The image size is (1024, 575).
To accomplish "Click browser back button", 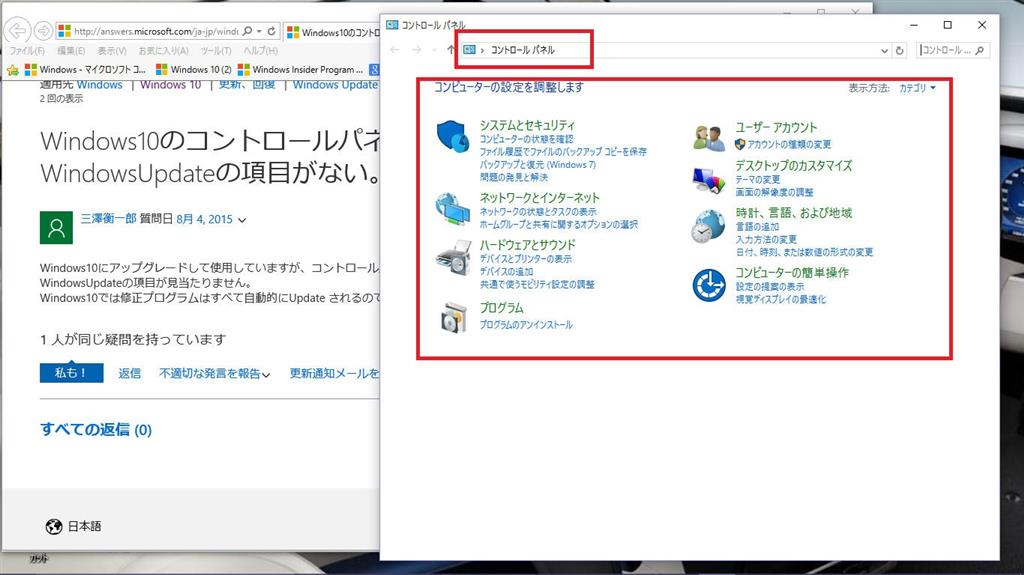I will click(18, 31).
